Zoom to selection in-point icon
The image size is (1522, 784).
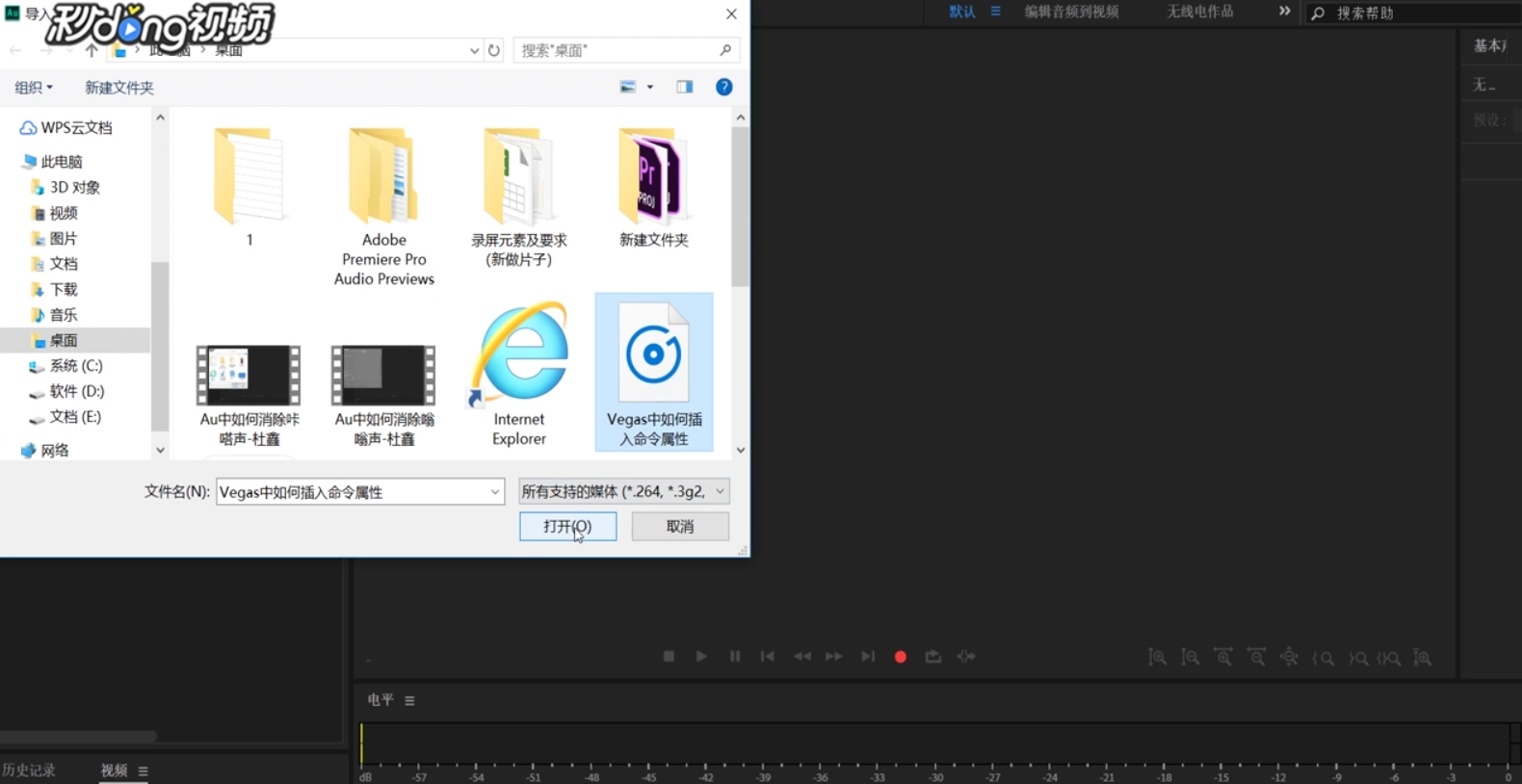(x=1324, y=659)
